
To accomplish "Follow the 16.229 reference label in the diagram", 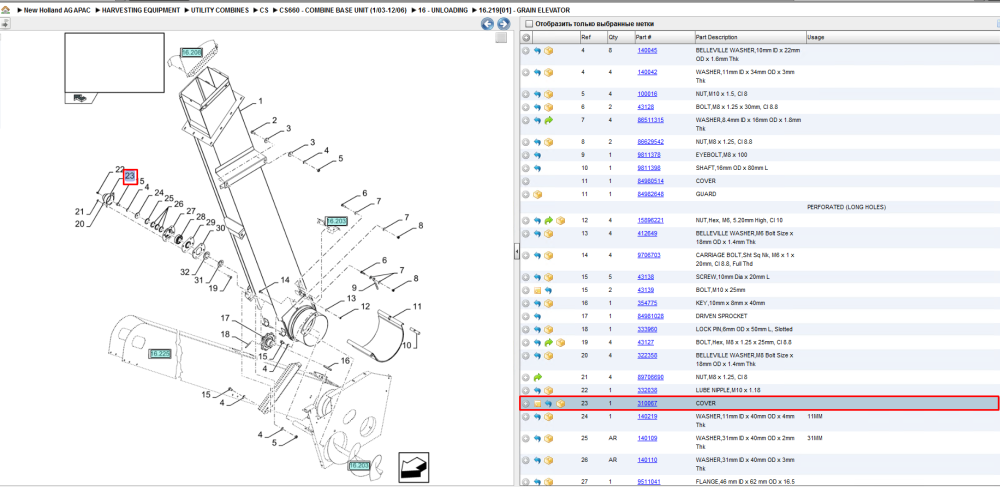I will click(x=159, y=353).
